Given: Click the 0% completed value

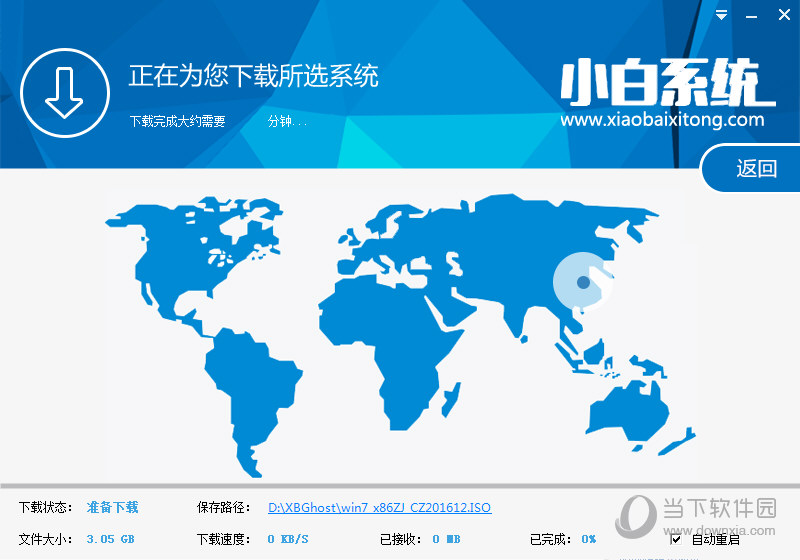Looking at the screenshot, I should point(589,539).
